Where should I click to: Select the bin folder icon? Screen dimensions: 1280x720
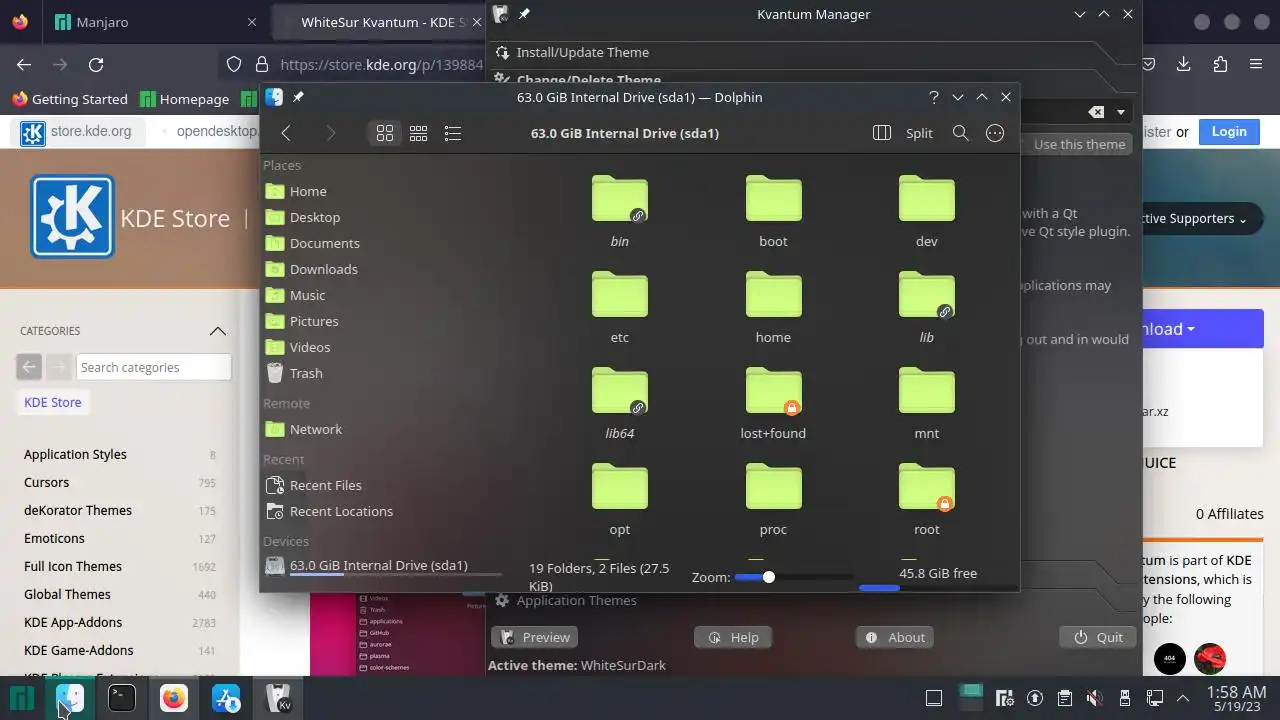pos(620,199)
